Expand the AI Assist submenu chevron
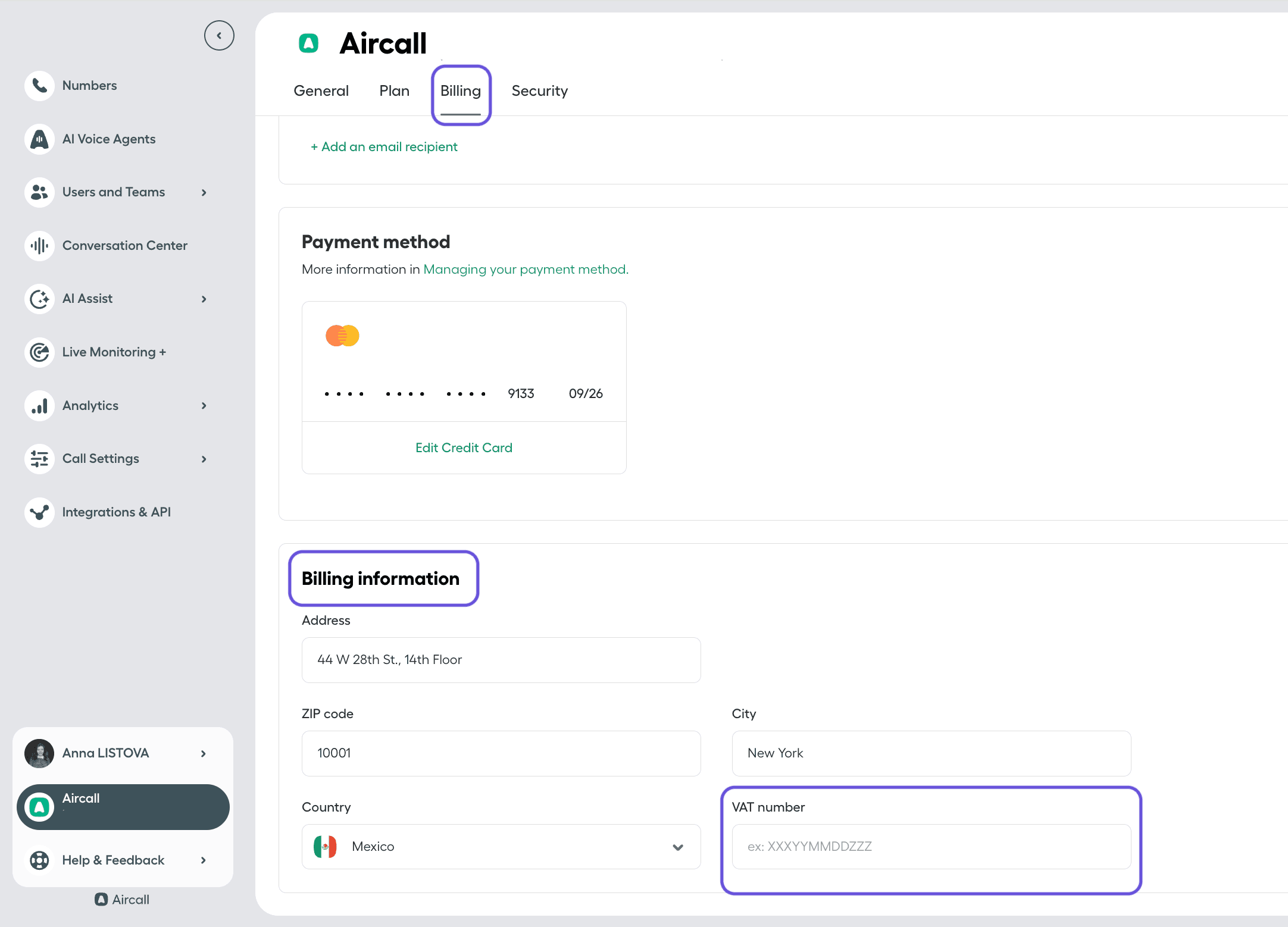Viewport: 1288px width, 927px height. tap(204, 299)
